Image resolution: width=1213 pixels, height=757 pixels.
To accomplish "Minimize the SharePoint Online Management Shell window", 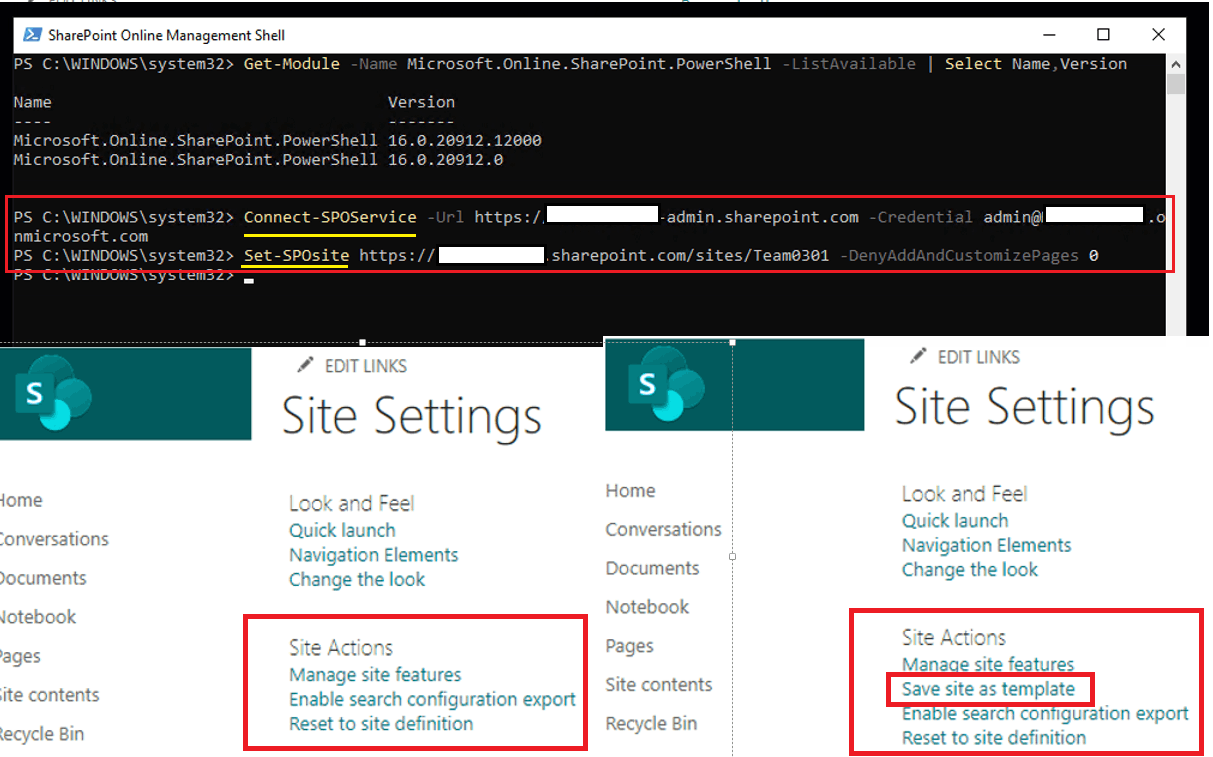I will pyautogui.click(x=1050, y=34).
